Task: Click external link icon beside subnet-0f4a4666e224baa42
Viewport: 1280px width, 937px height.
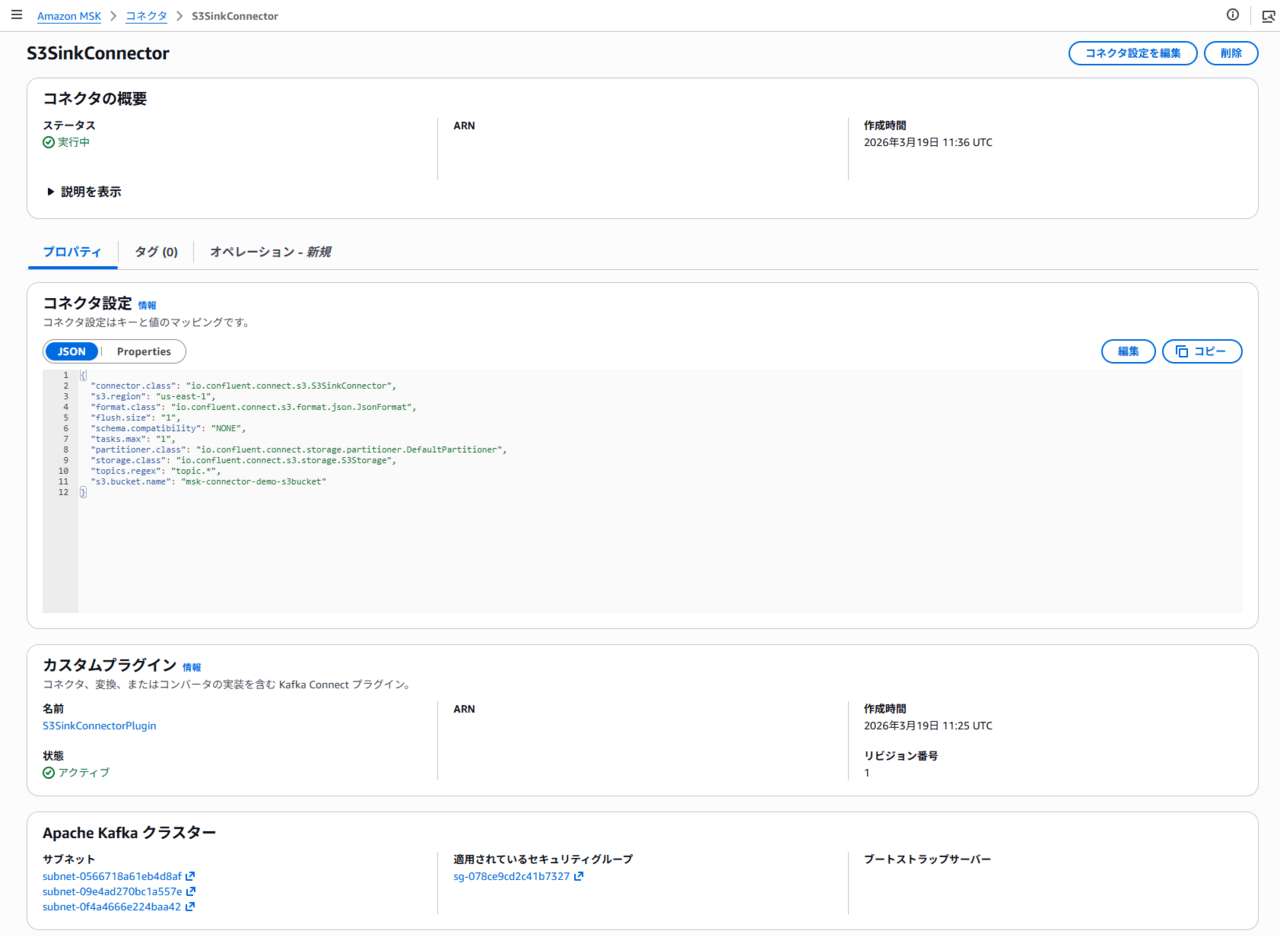Action: 190,907
